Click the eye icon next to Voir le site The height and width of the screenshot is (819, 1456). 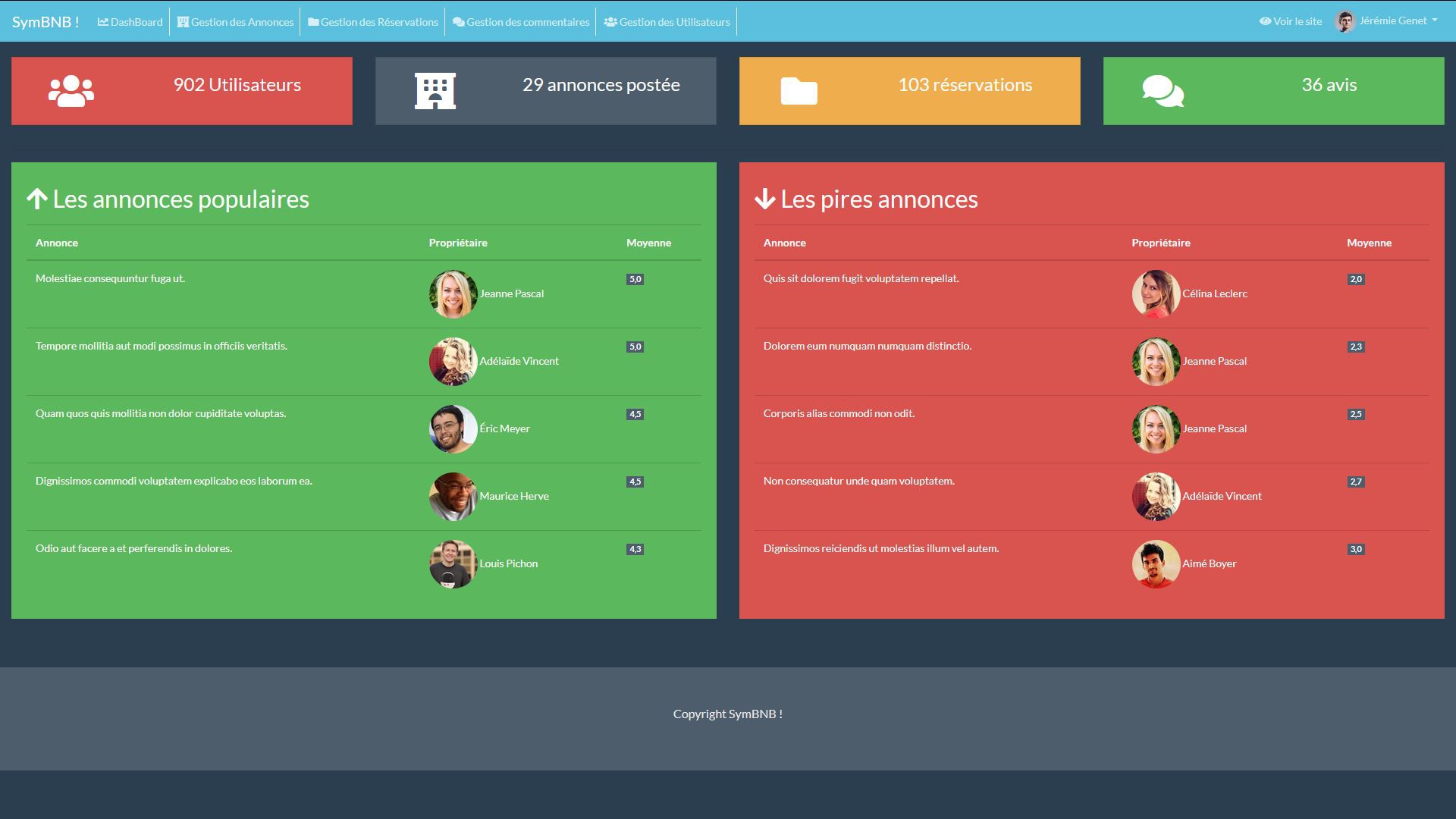(1265, 22)
